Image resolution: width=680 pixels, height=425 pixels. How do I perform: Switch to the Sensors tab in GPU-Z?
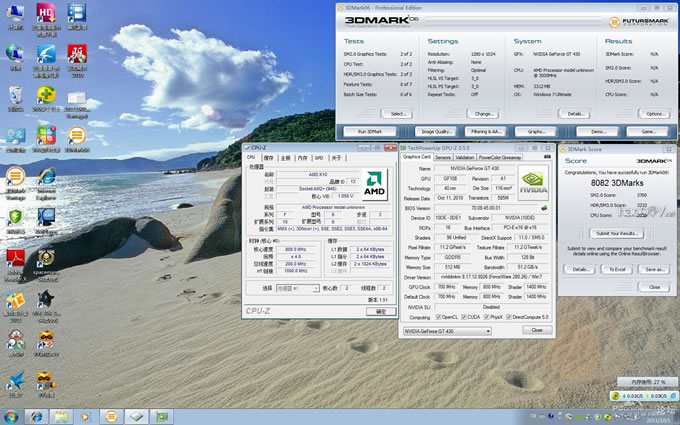click(443, 157)
